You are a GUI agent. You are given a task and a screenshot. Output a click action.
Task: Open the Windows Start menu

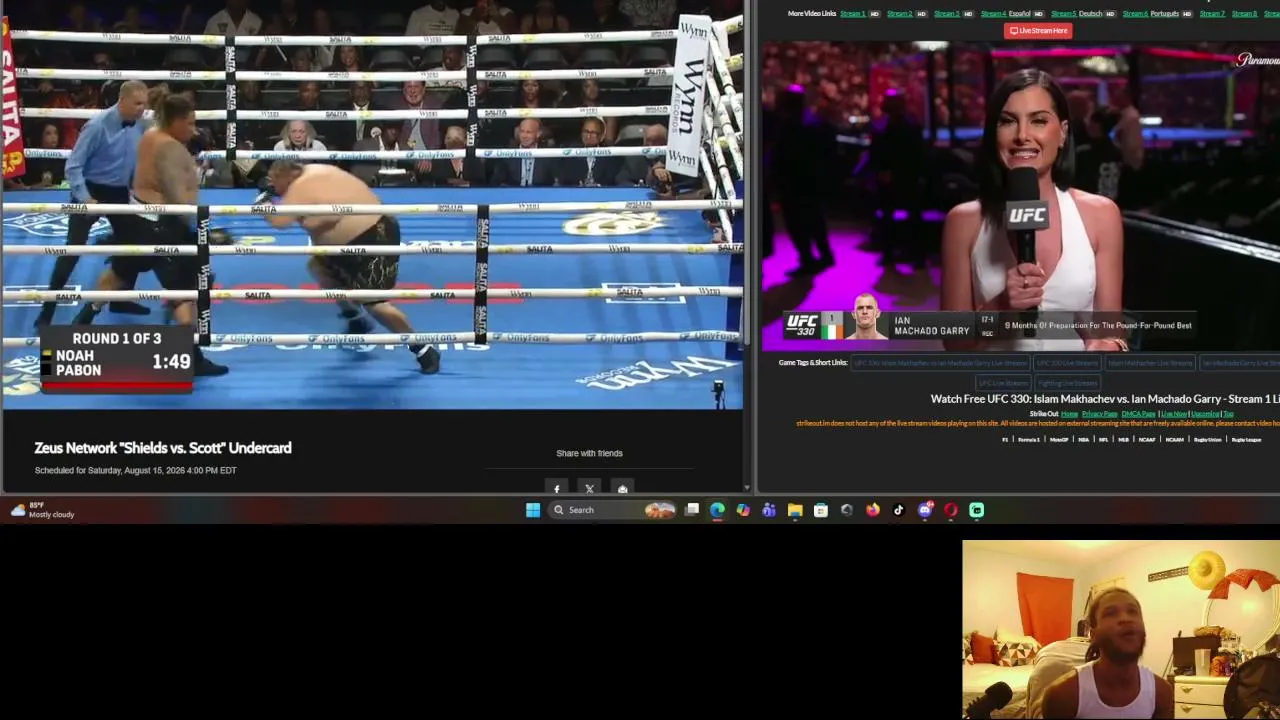point(533,510)
